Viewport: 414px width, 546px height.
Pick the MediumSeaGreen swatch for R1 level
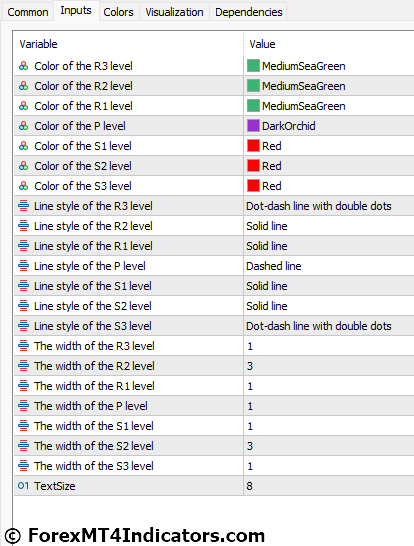(x=253, y=106)
